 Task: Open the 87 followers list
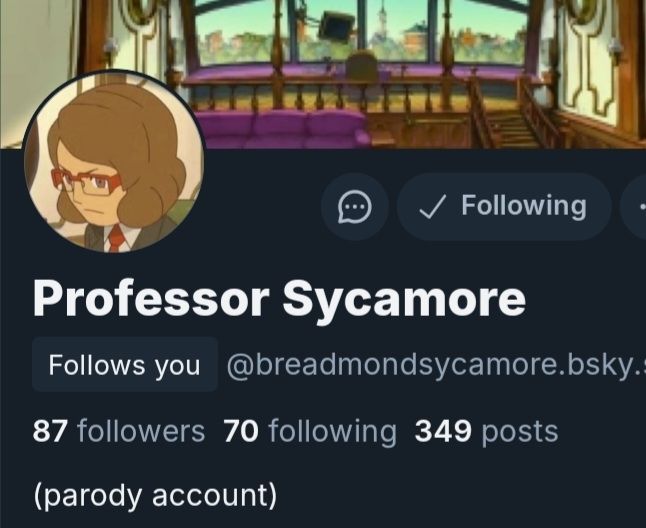coord(119,431)
